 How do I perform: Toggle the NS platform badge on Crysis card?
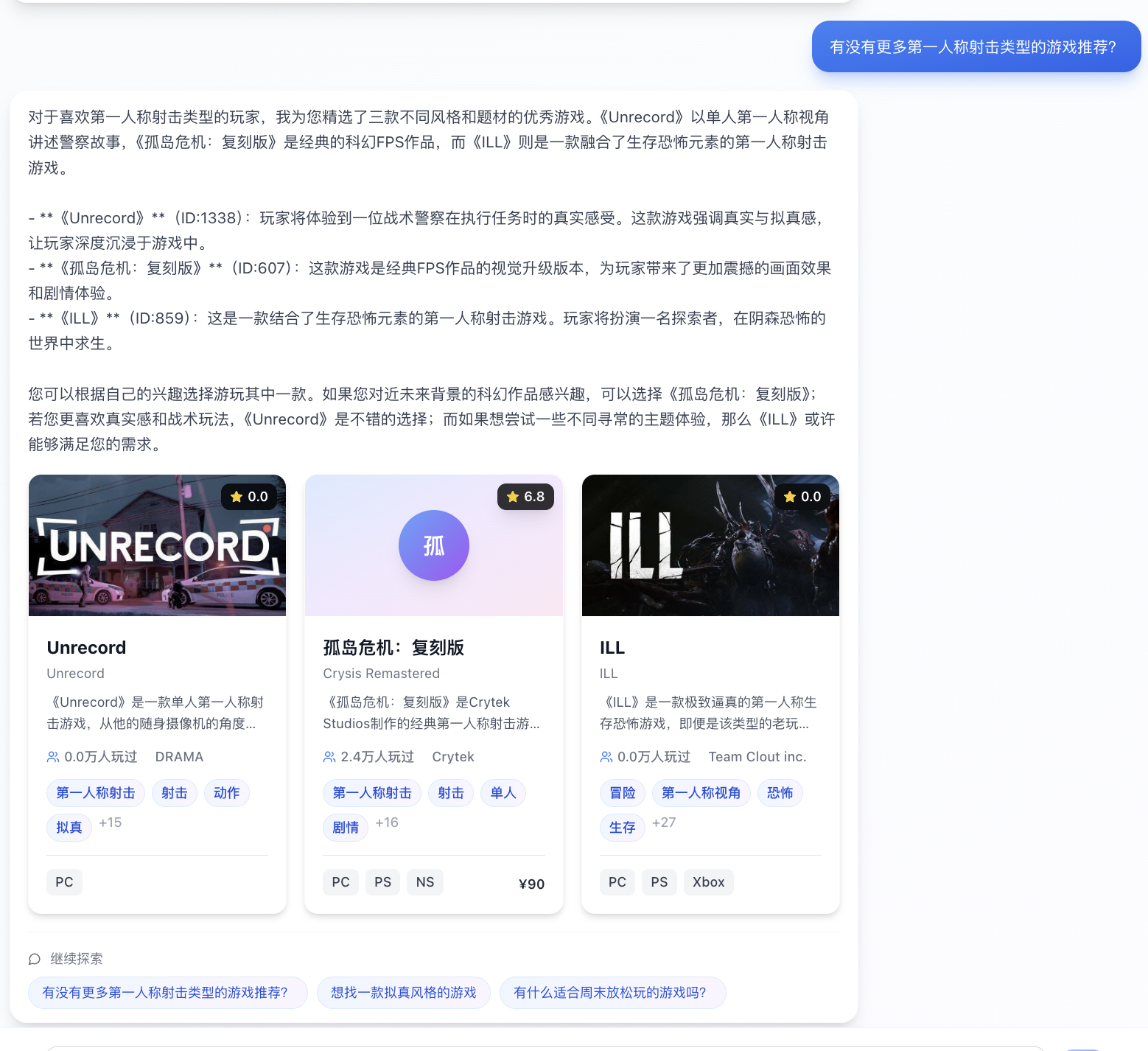(x=425, y=881)
